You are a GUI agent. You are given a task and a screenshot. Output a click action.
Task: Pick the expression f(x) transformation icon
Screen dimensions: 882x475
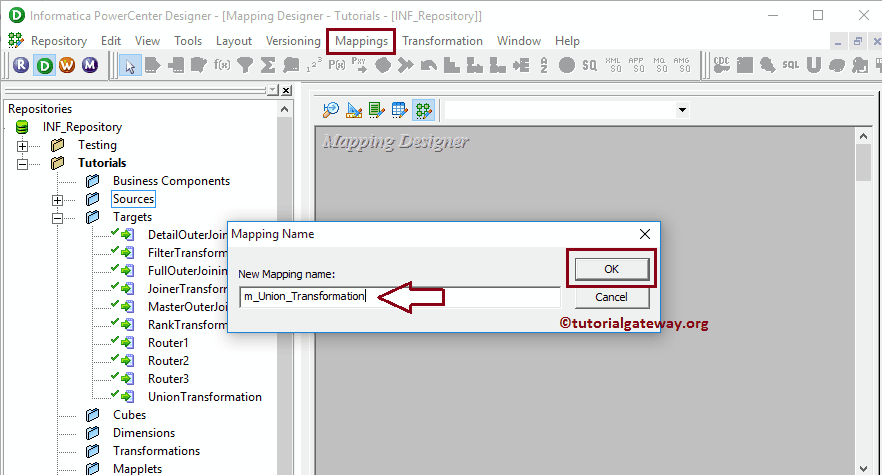222,65
